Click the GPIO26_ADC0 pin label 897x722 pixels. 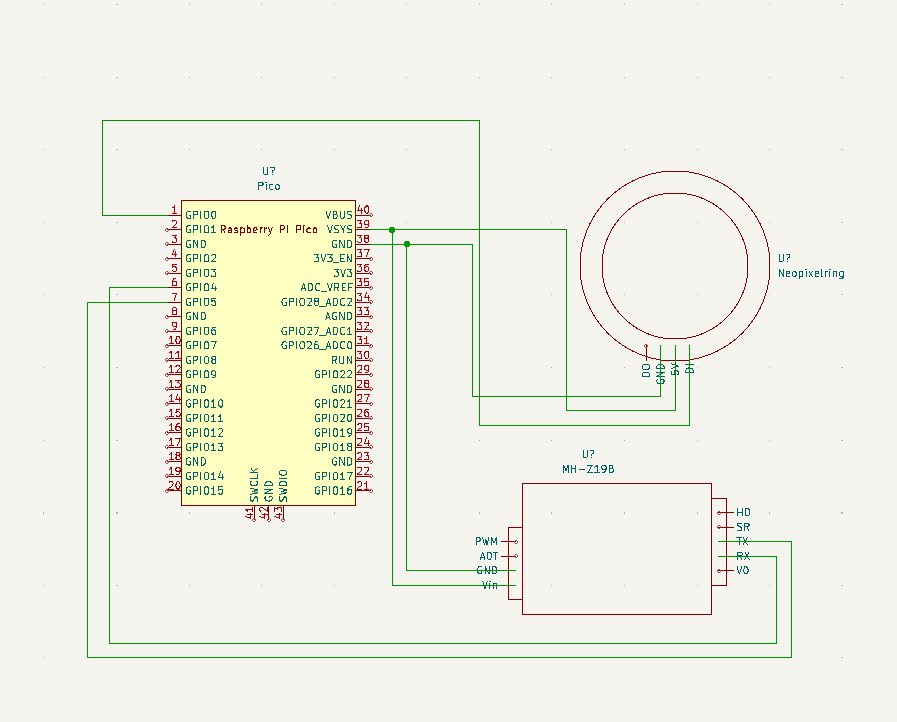click(316, 346)
